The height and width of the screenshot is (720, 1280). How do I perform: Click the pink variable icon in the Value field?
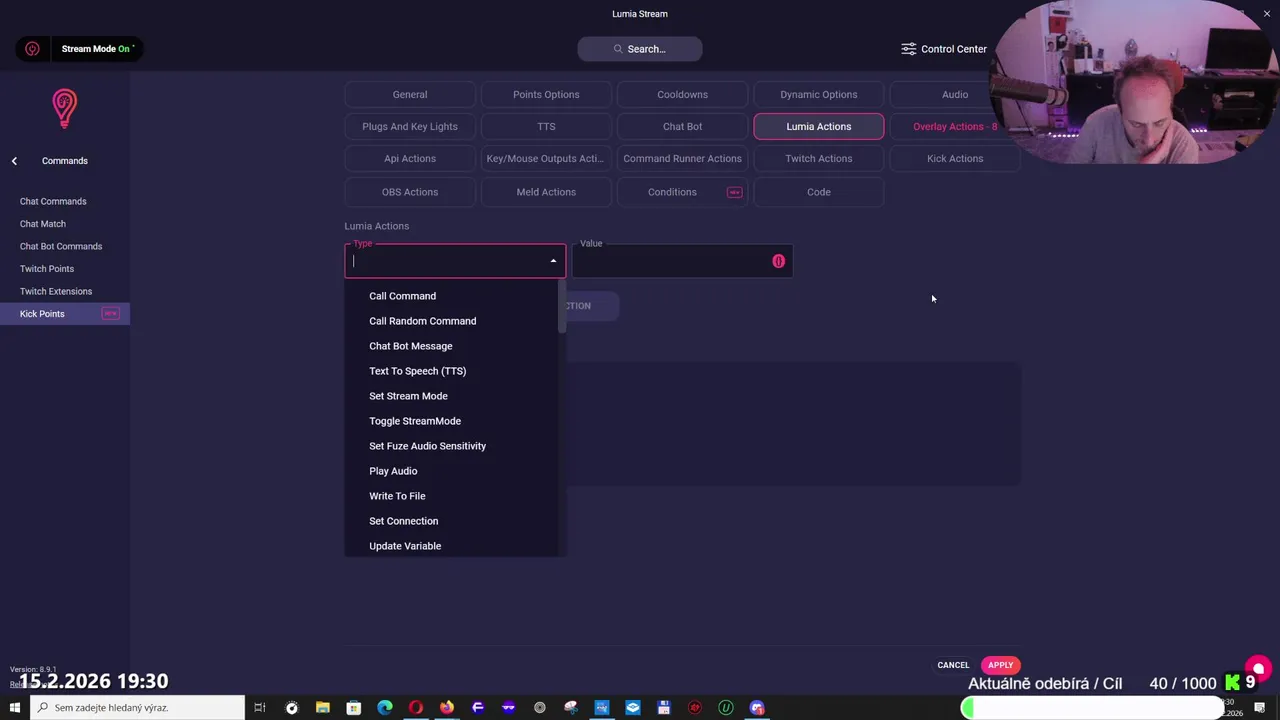[x=778, y=261]
